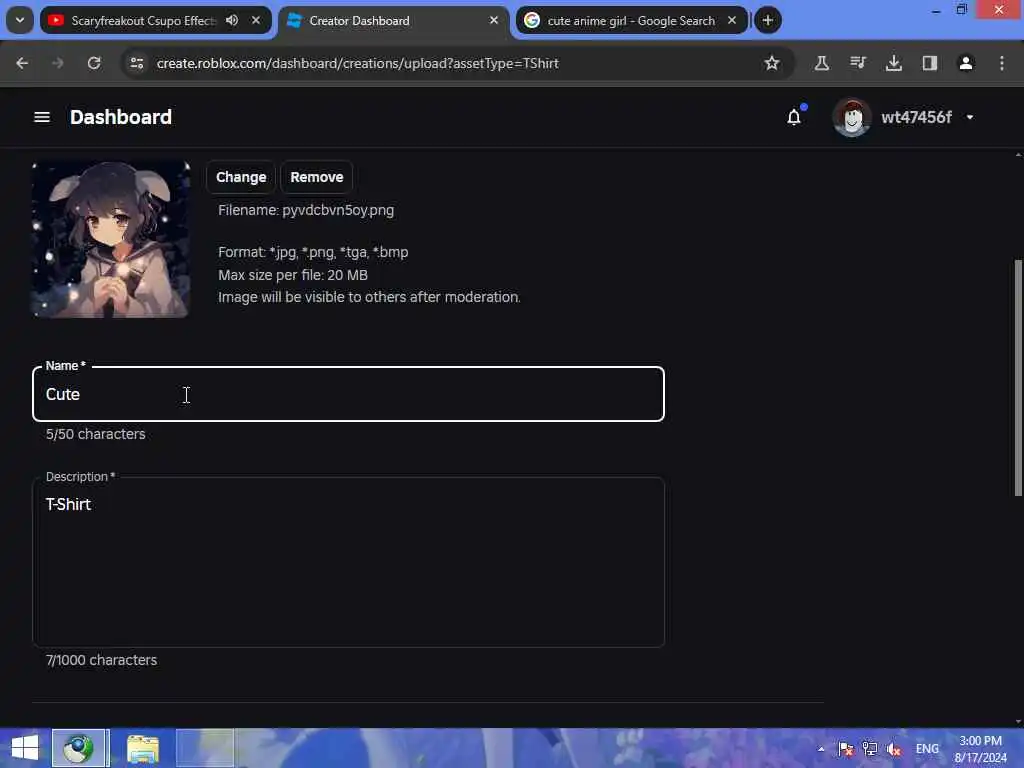The height and width of the screenshot is (768, 1024).
Task: Click the ENG language indicator
Action: point(927,749)
